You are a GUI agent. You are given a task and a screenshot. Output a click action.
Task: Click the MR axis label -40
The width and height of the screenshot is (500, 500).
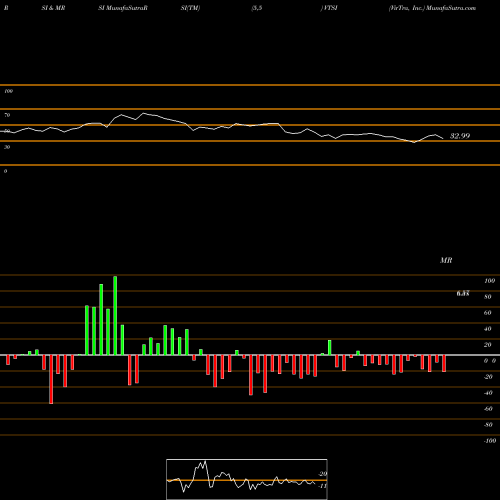pos(488,393)
